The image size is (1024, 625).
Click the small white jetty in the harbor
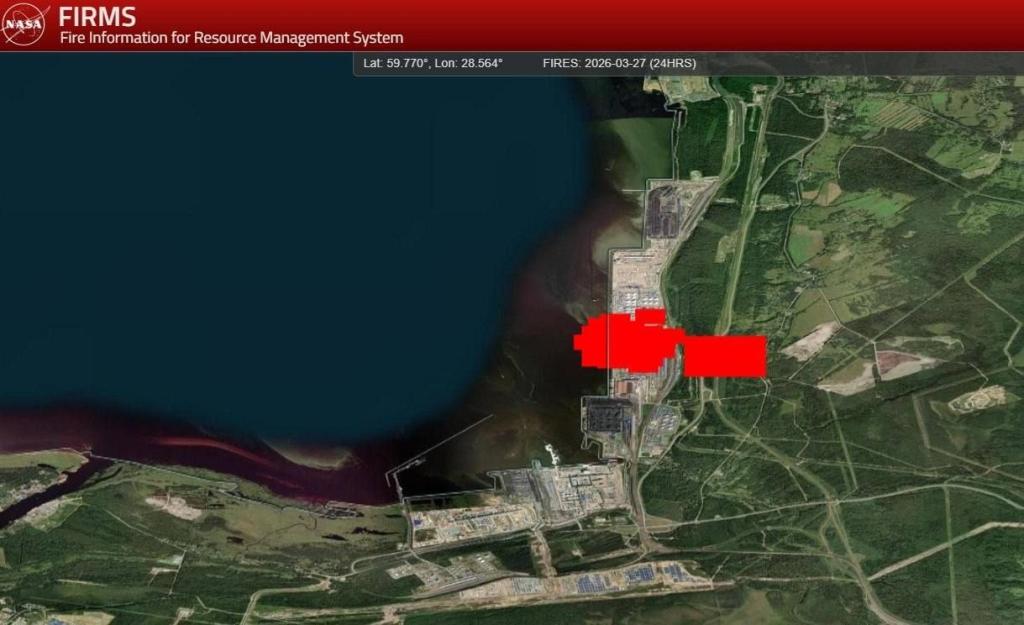pyautogui.click(x=550, y=451)
